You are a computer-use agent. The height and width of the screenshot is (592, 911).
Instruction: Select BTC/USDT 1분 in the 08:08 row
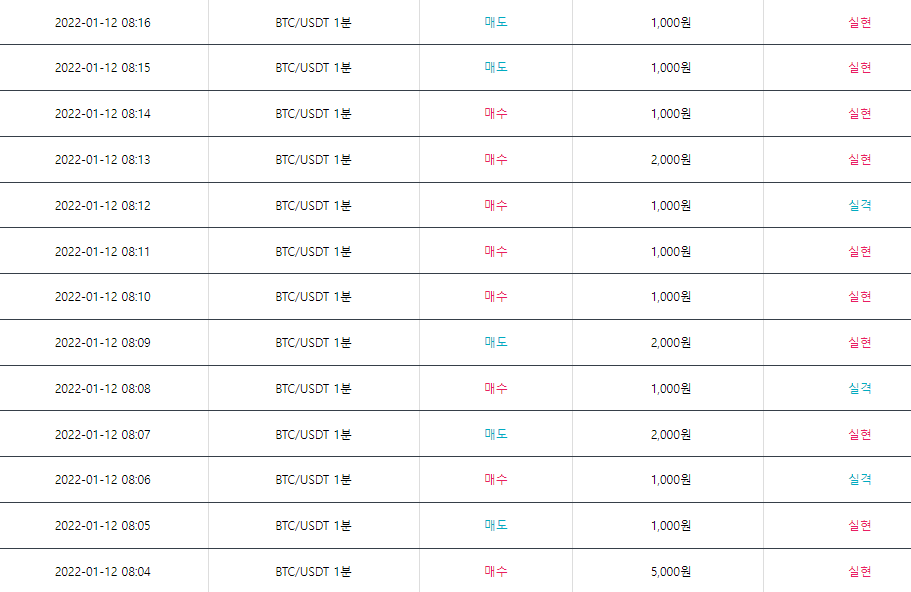coord(313,388)
